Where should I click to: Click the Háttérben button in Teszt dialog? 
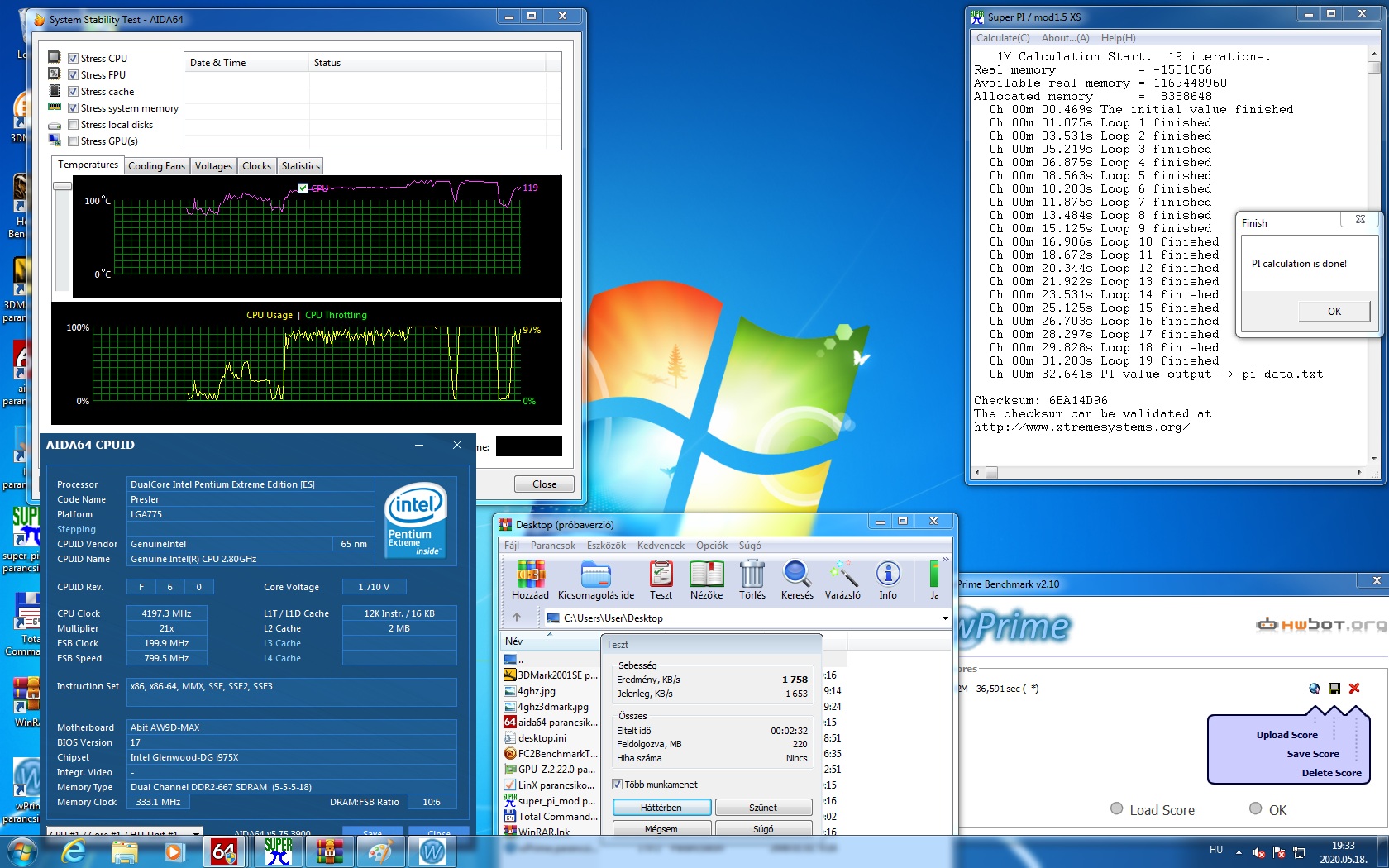pos(661,808)
